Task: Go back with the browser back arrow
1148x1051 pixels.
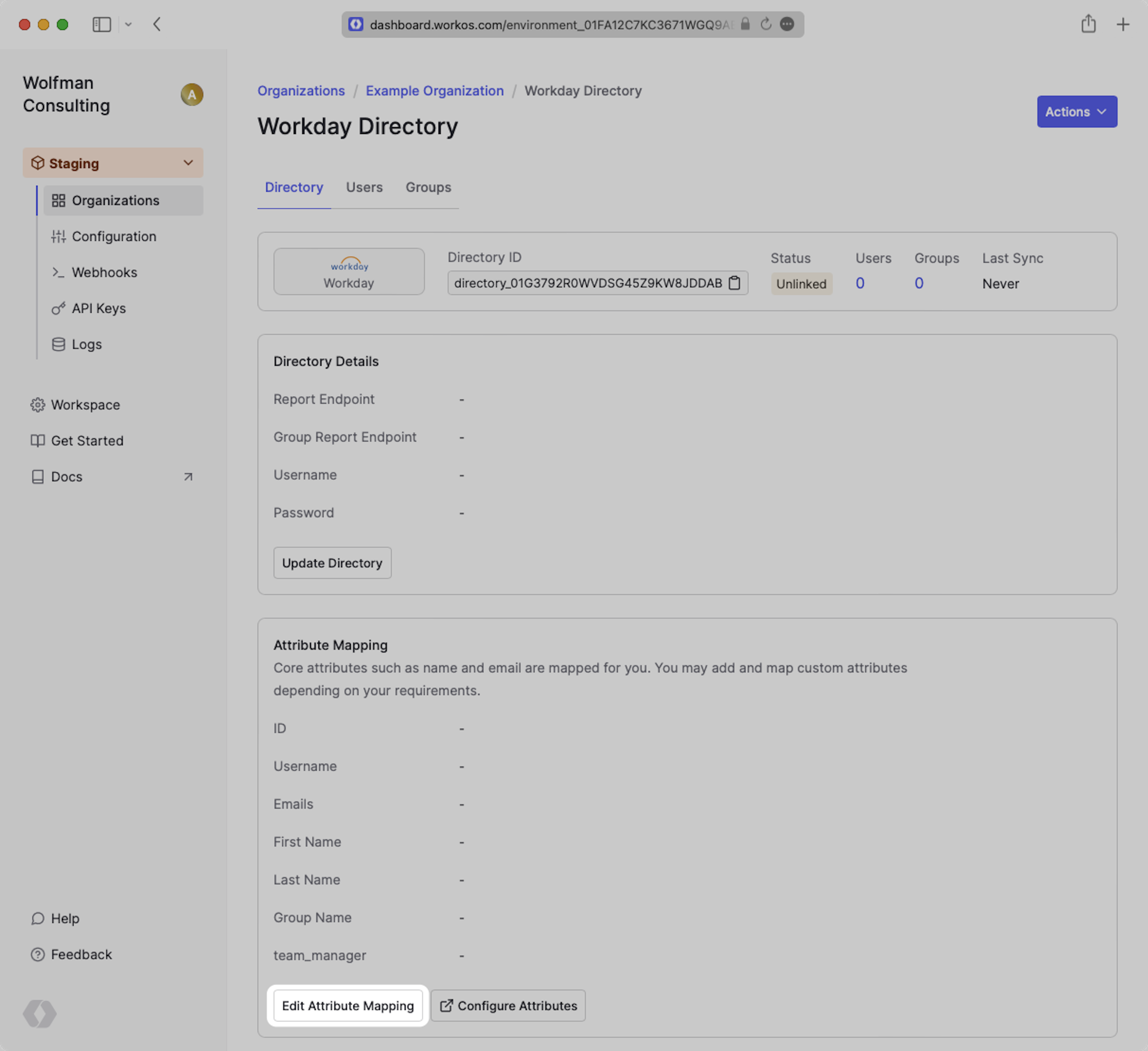Action: point(157,25)
